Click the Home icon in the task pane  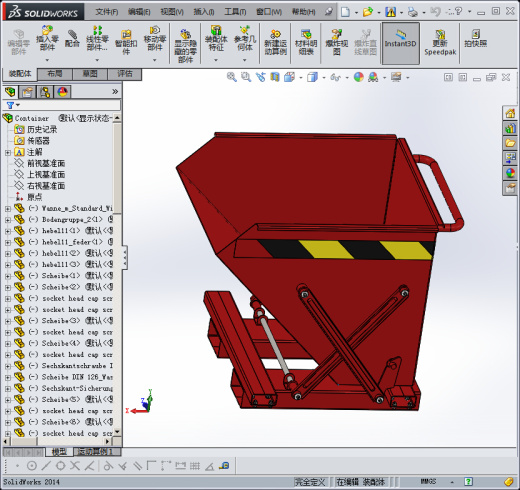coord(510,114)
